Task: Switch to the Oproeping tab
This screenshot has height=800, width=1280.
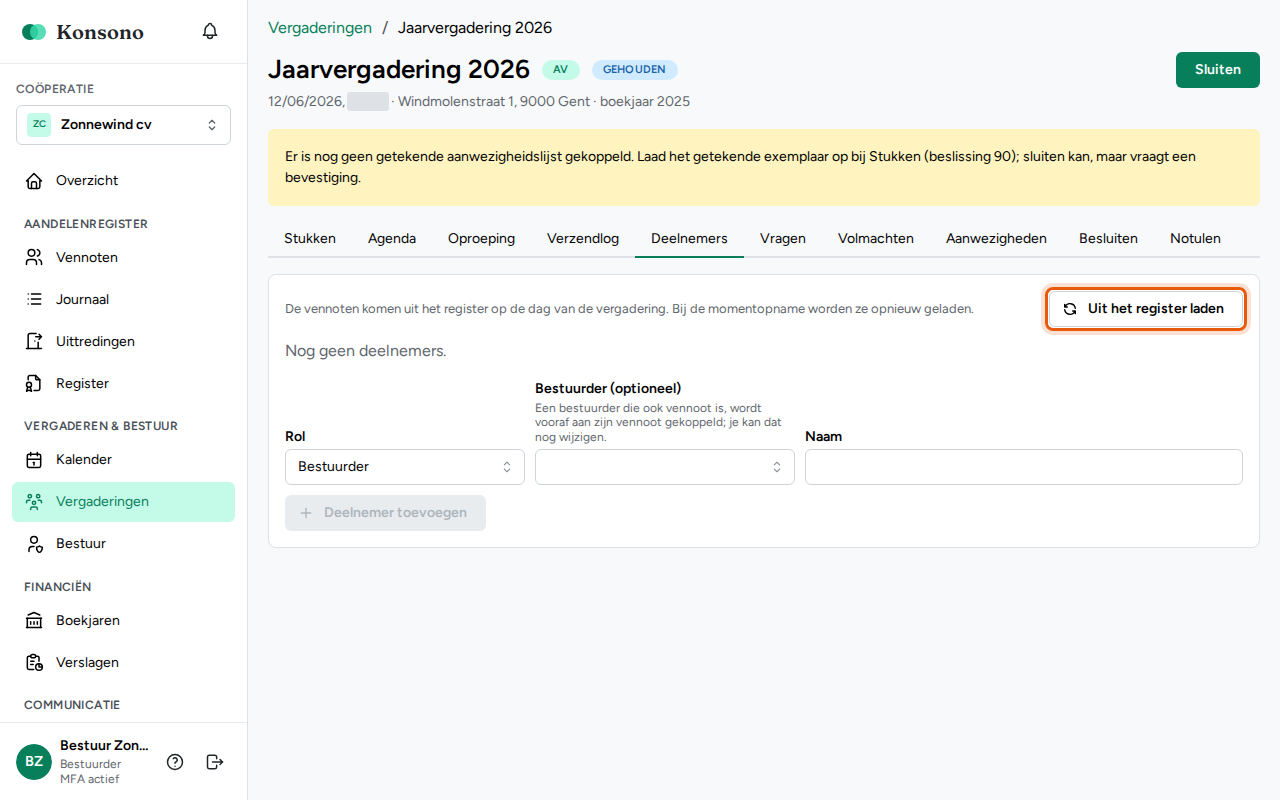Action: 481,239
